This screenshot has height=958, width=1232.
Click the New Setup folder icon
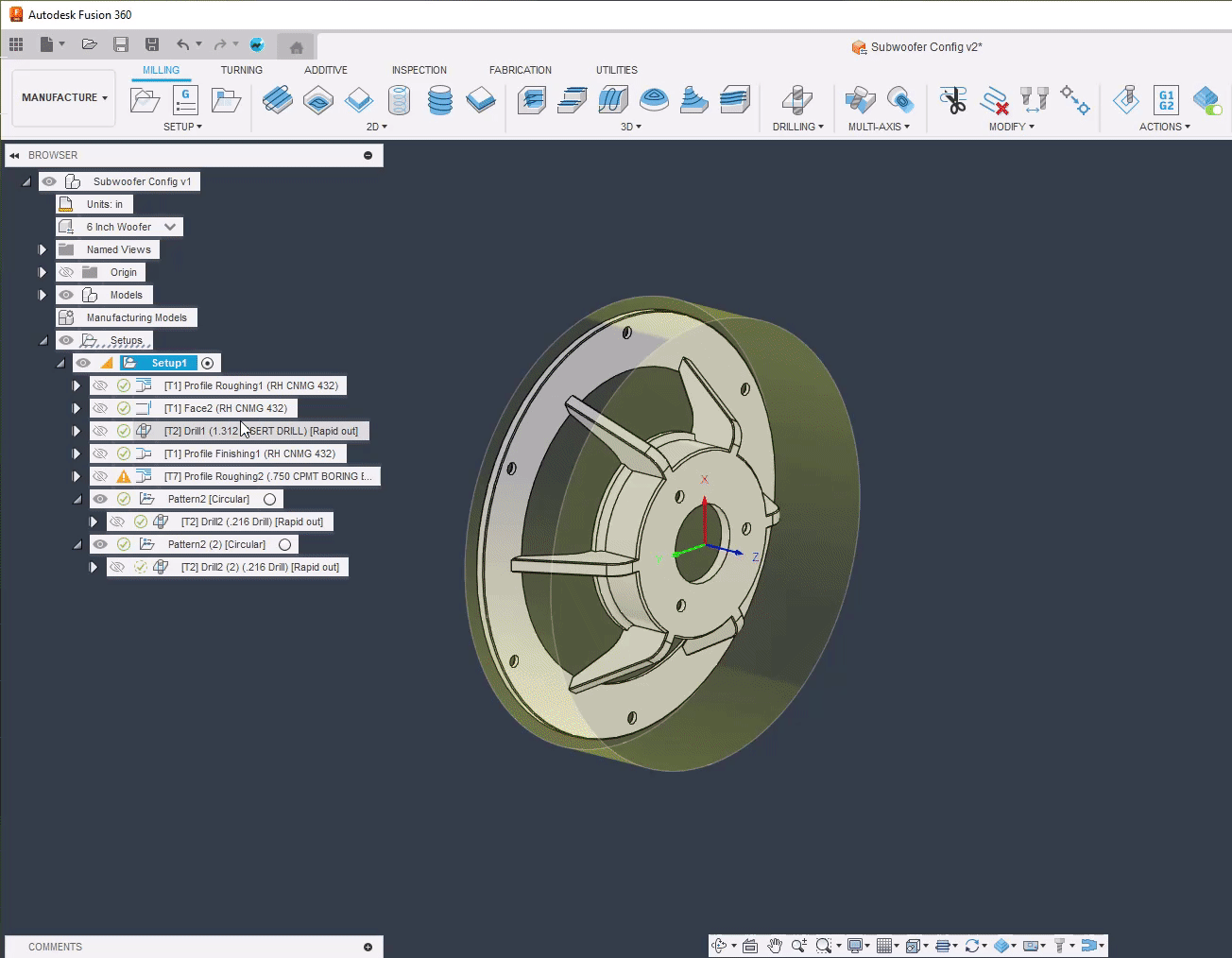tap(145, 99)
